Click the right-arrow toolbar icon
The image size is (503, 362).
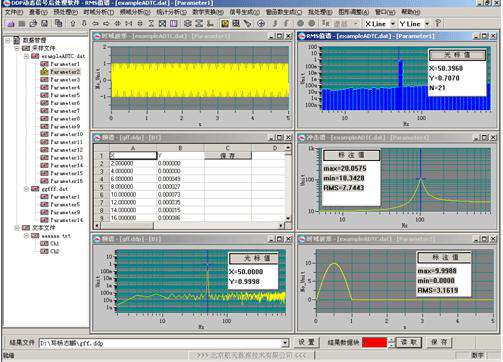[106, 24]
